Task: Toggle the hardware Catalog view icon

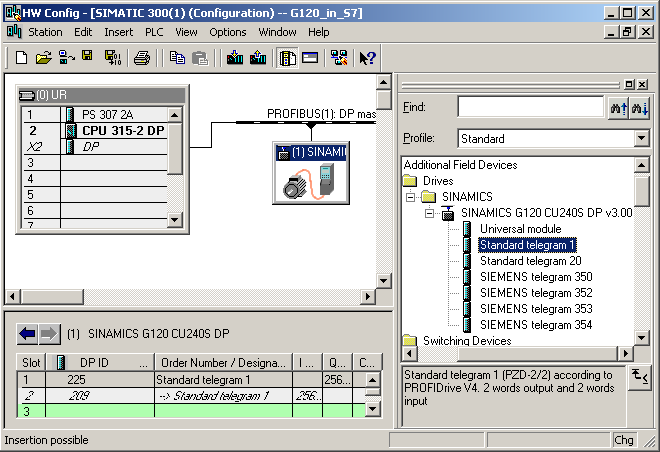Action: click(287, 58)
